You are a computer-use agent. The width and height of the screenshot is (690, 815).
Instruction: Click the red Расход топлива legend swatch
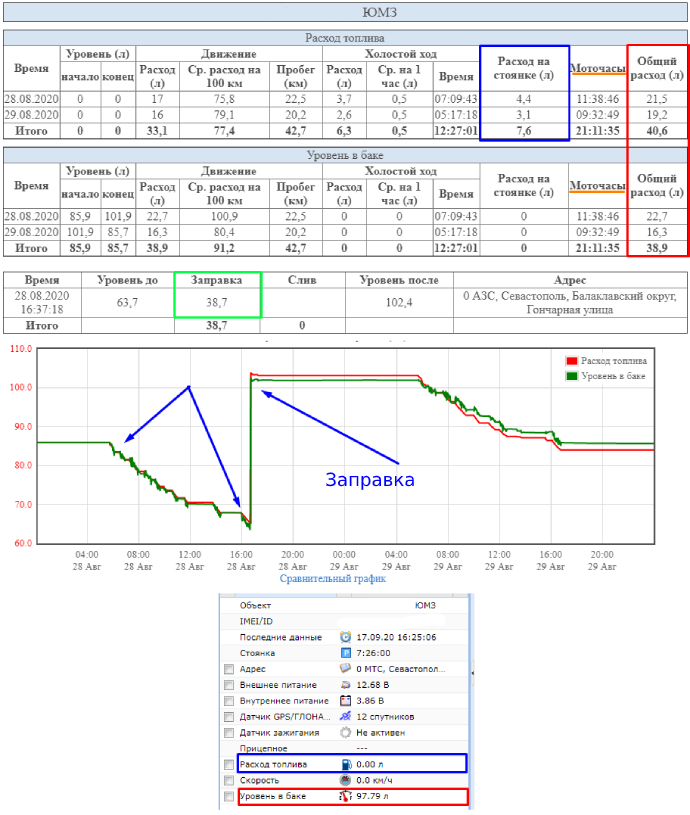572,361
